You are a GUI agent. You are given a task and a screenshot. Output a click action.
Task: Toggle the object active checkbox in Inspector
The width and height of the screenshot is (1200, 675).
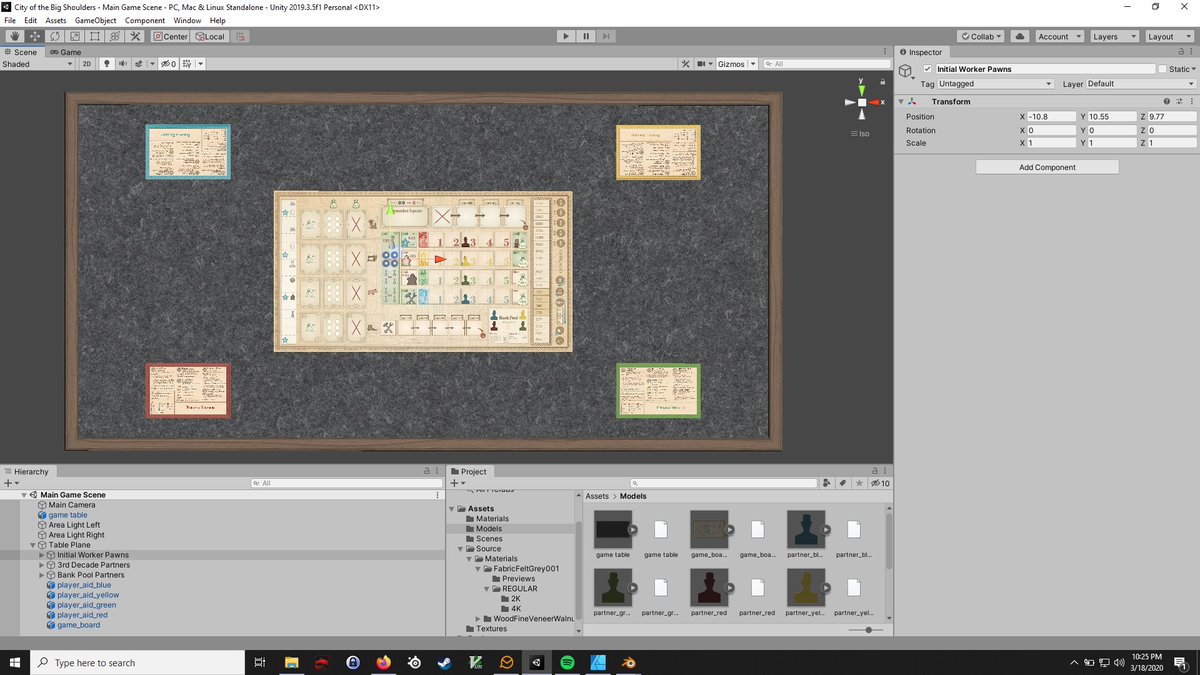point(927,69)
